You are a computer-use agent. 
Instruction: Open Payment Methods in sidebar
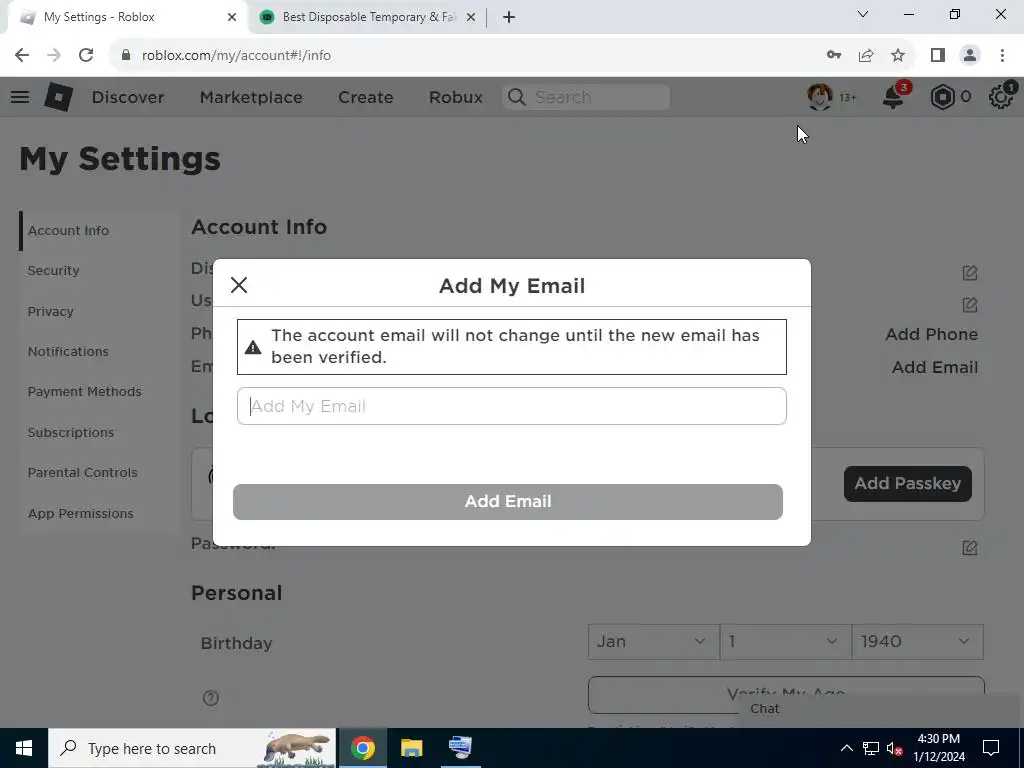click(x=84, y=391)
